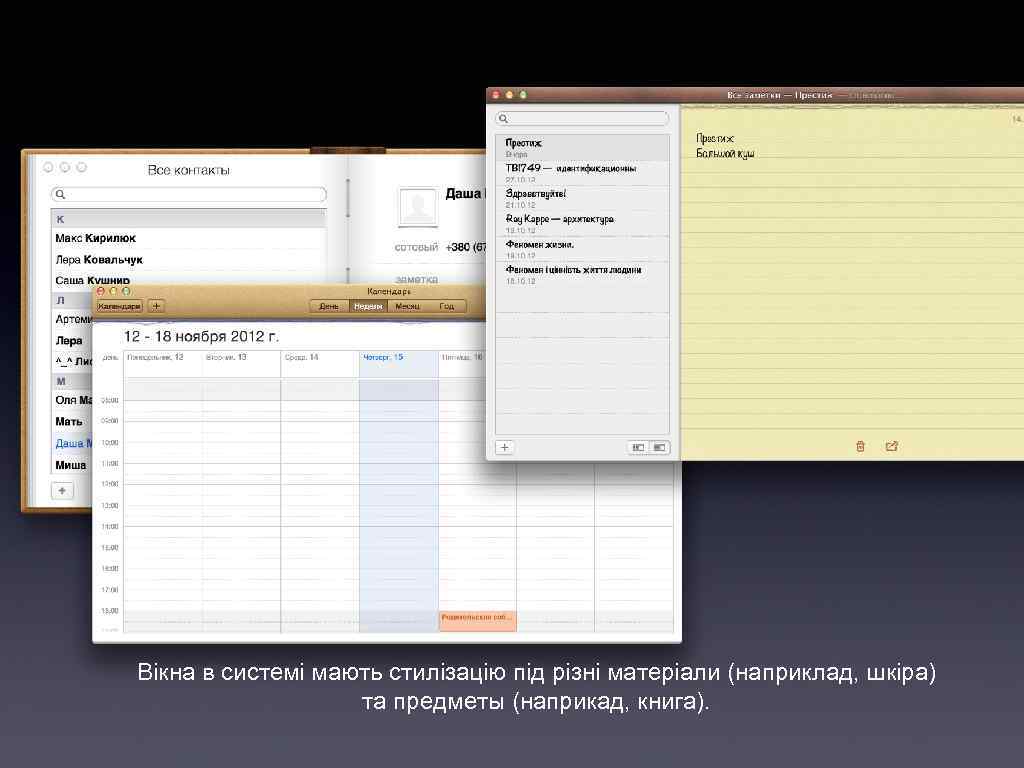Open the Здравствуйте! note
Image resolution: width=1024 pixels, height=768 pixels.
coord(582,199)
